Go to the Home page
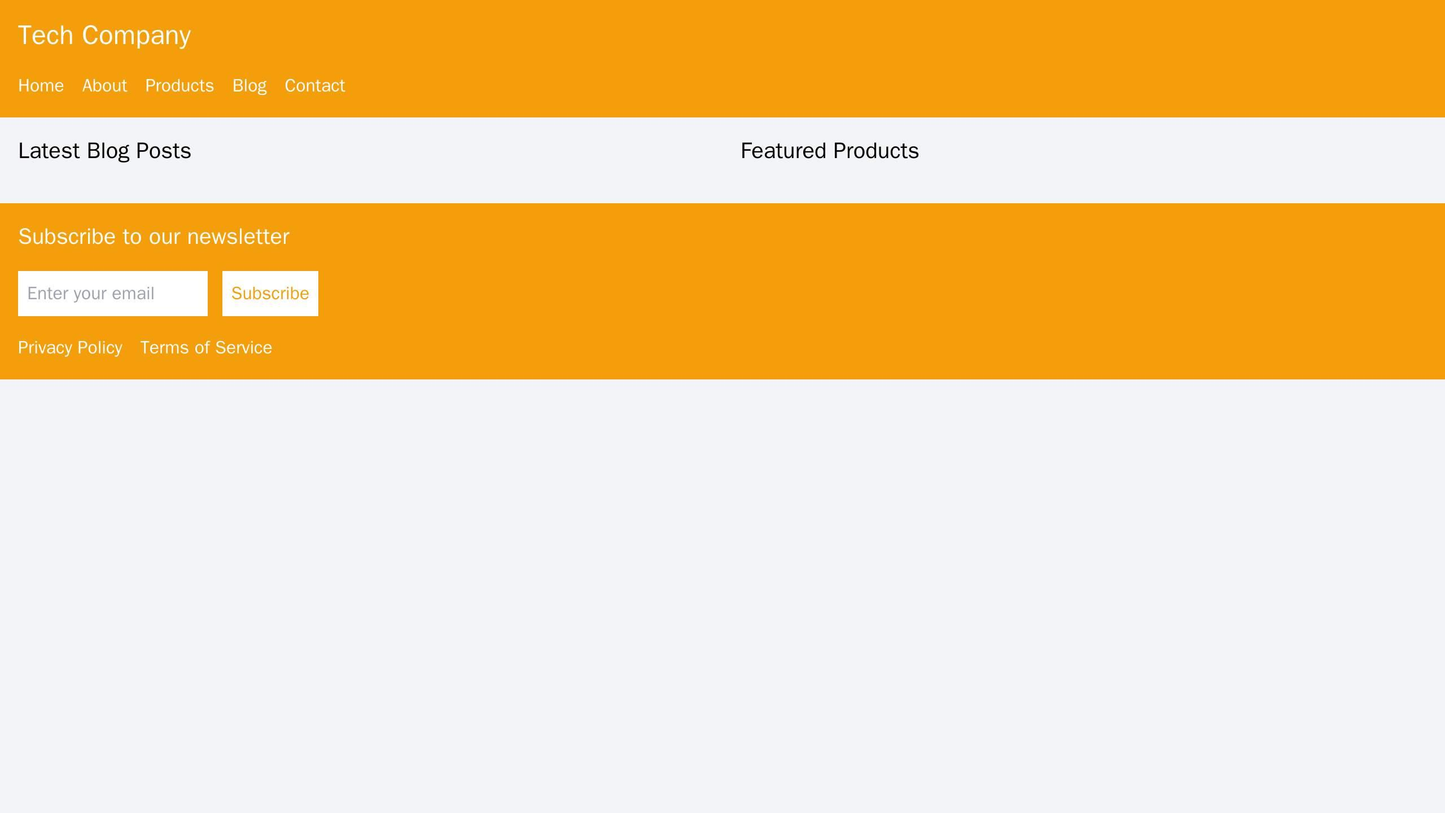Image resolution: width=1445 pixels, height=813 pixels. pos(41,86)
